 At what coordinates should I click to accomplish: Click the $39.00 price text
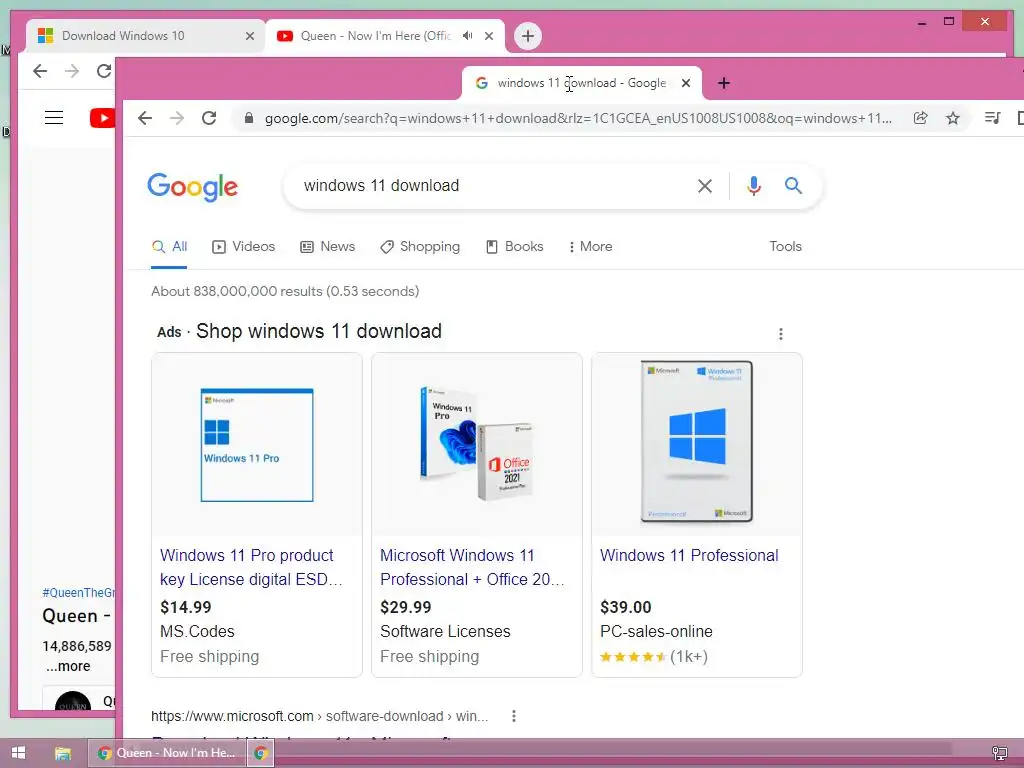[626, 607]
